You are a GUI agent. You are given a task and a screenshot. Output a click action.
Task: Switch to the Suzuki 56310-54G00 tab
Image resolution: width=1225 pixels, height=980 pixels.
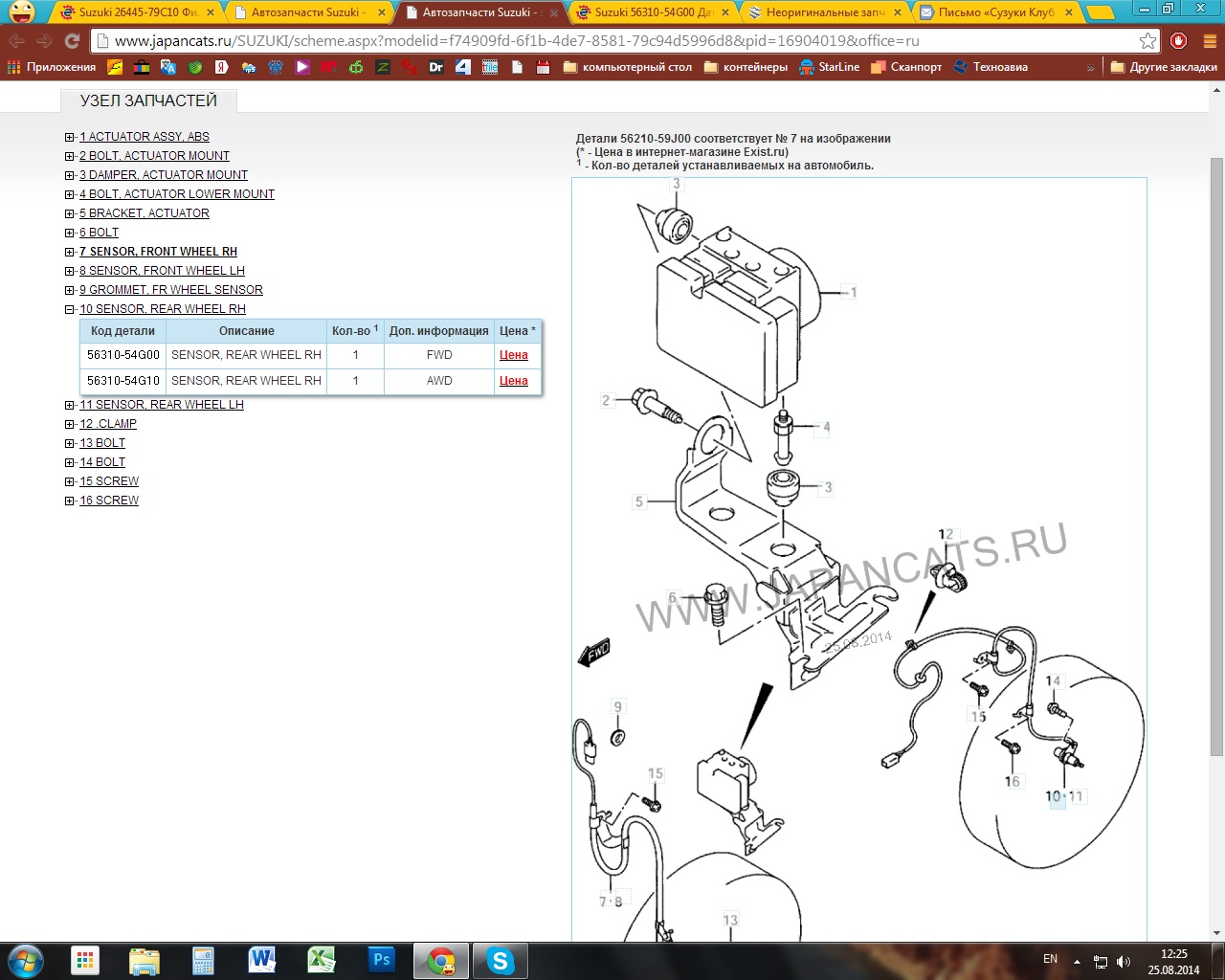(x=654, y=12)
